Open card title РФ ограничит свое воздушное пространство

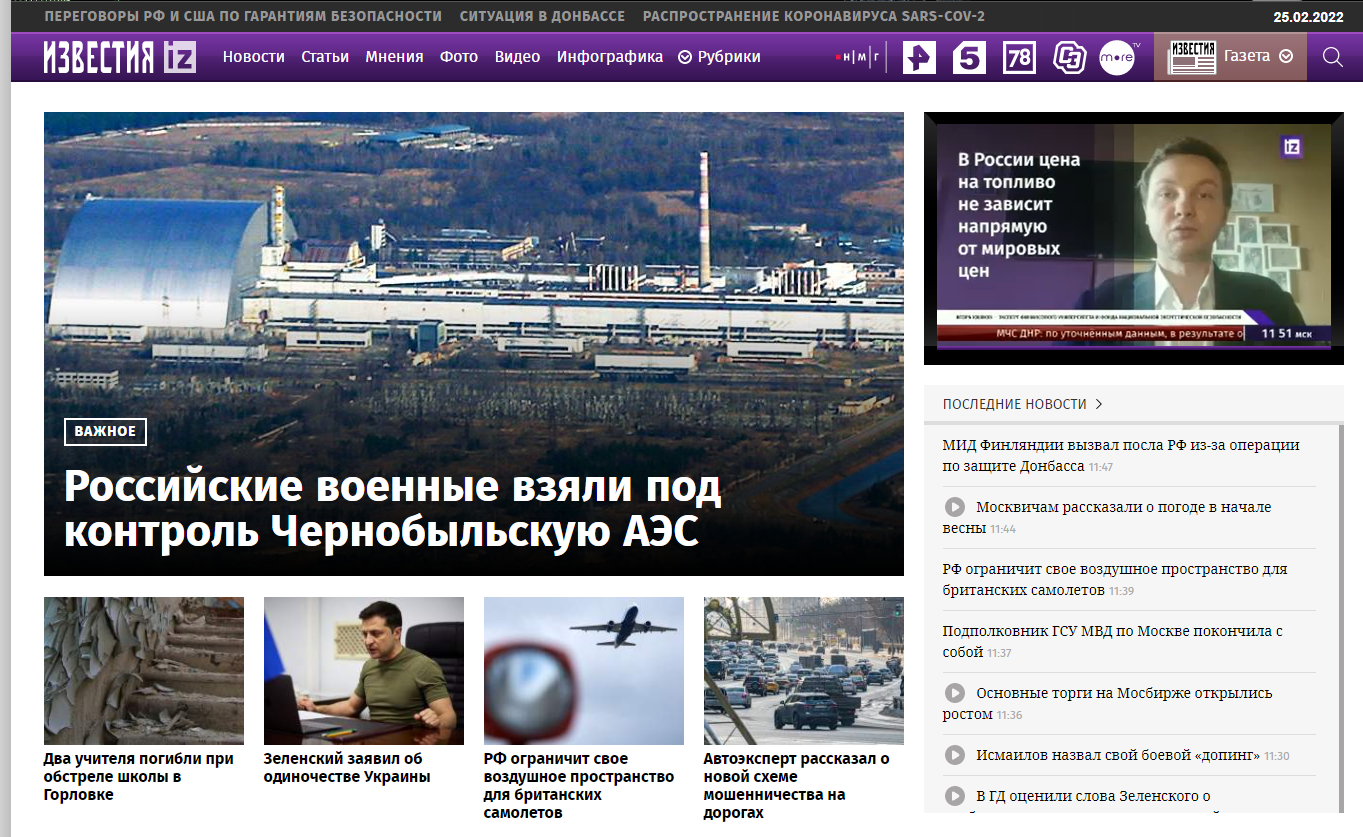[578, 785]
